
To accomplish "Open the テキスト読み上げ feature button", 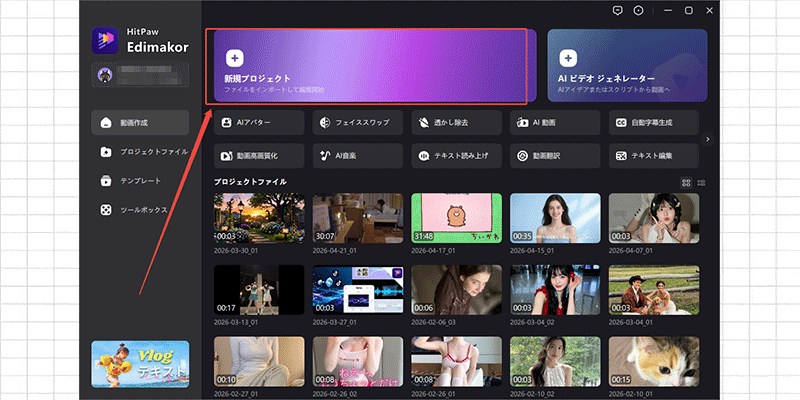I will (457, 156).
